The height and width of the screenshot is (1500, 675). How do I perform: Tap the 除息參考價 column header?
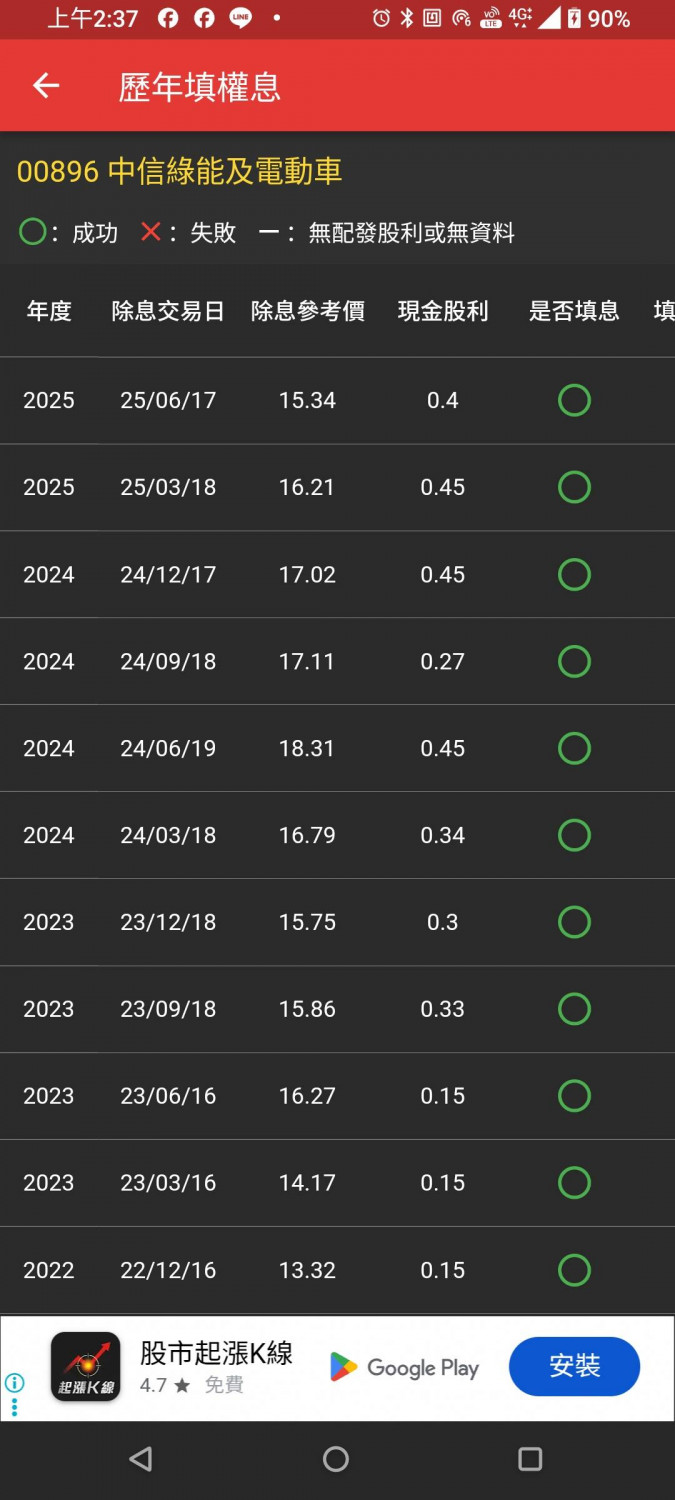click(x=308, y=311)
